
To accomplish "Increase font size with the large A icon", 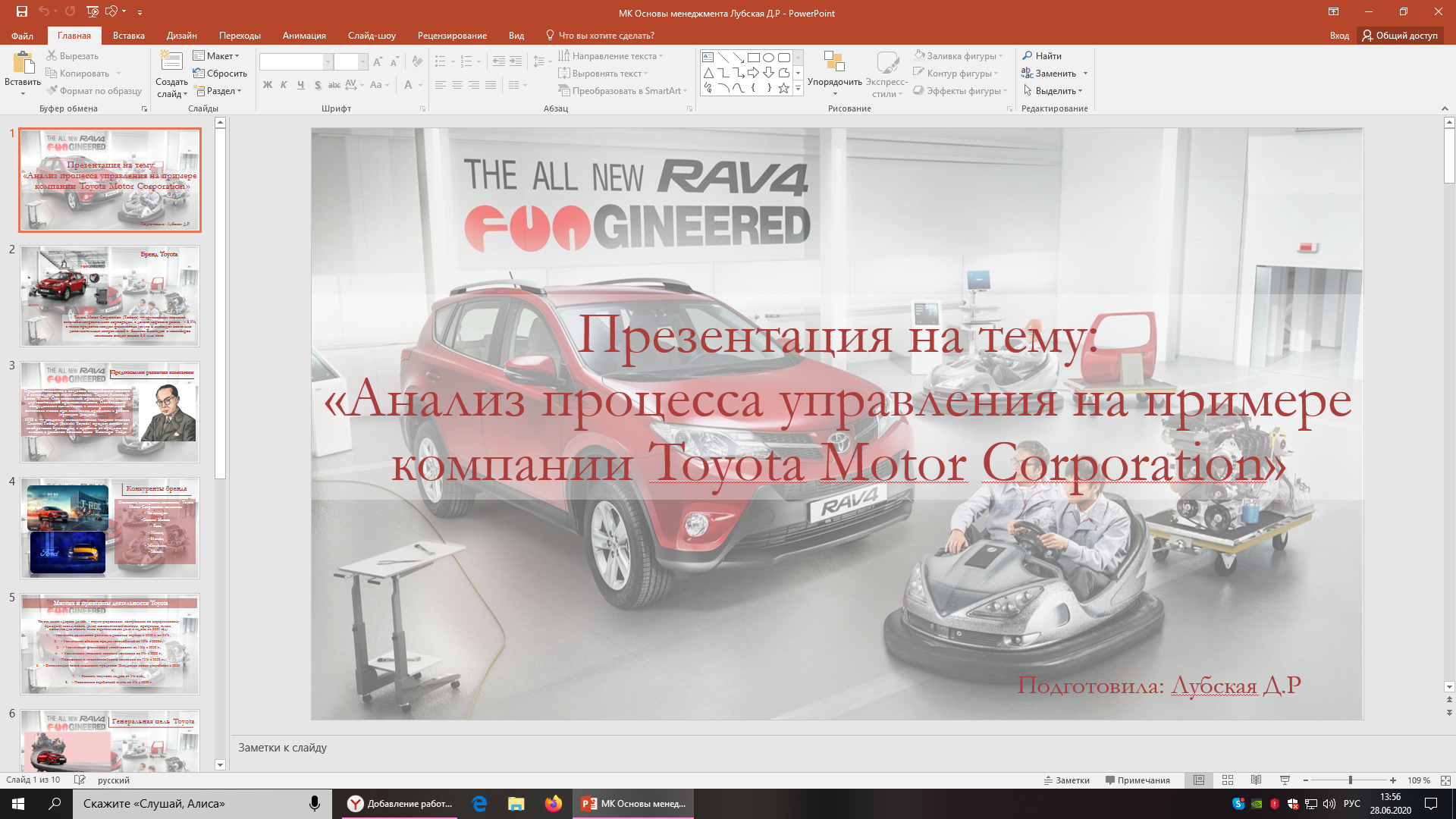I will [378, 61].
